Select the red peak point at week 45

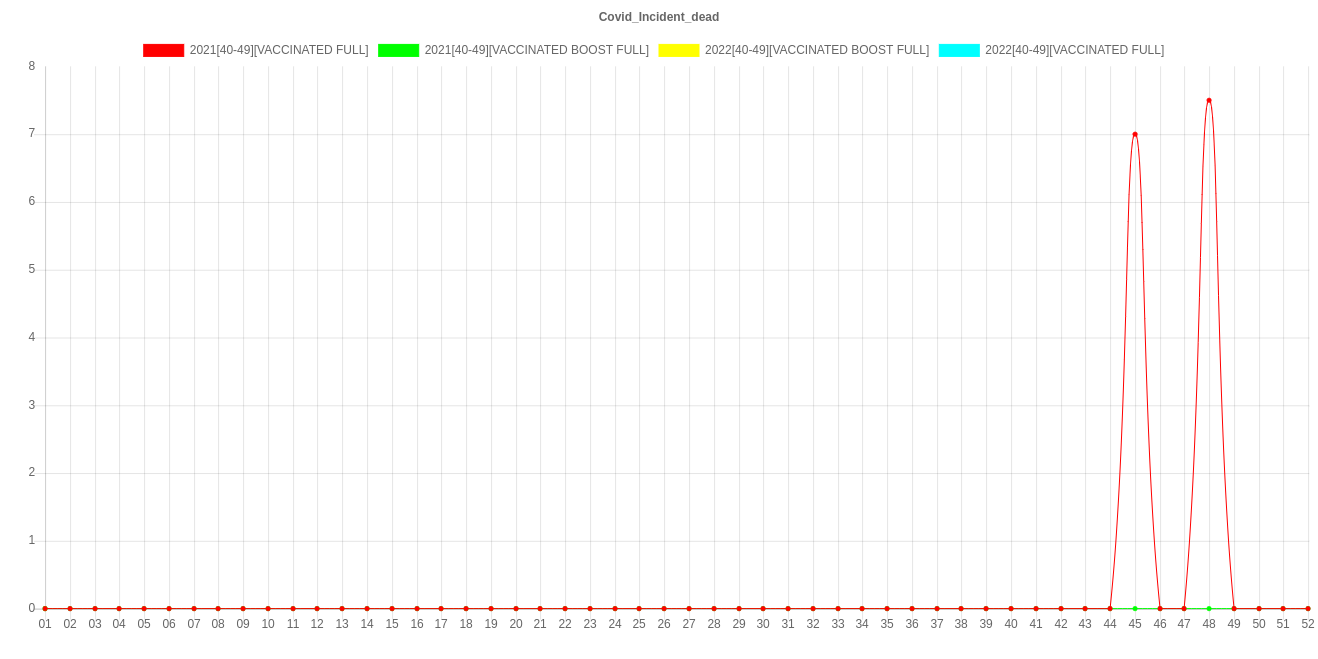[x=1135, y=133]
